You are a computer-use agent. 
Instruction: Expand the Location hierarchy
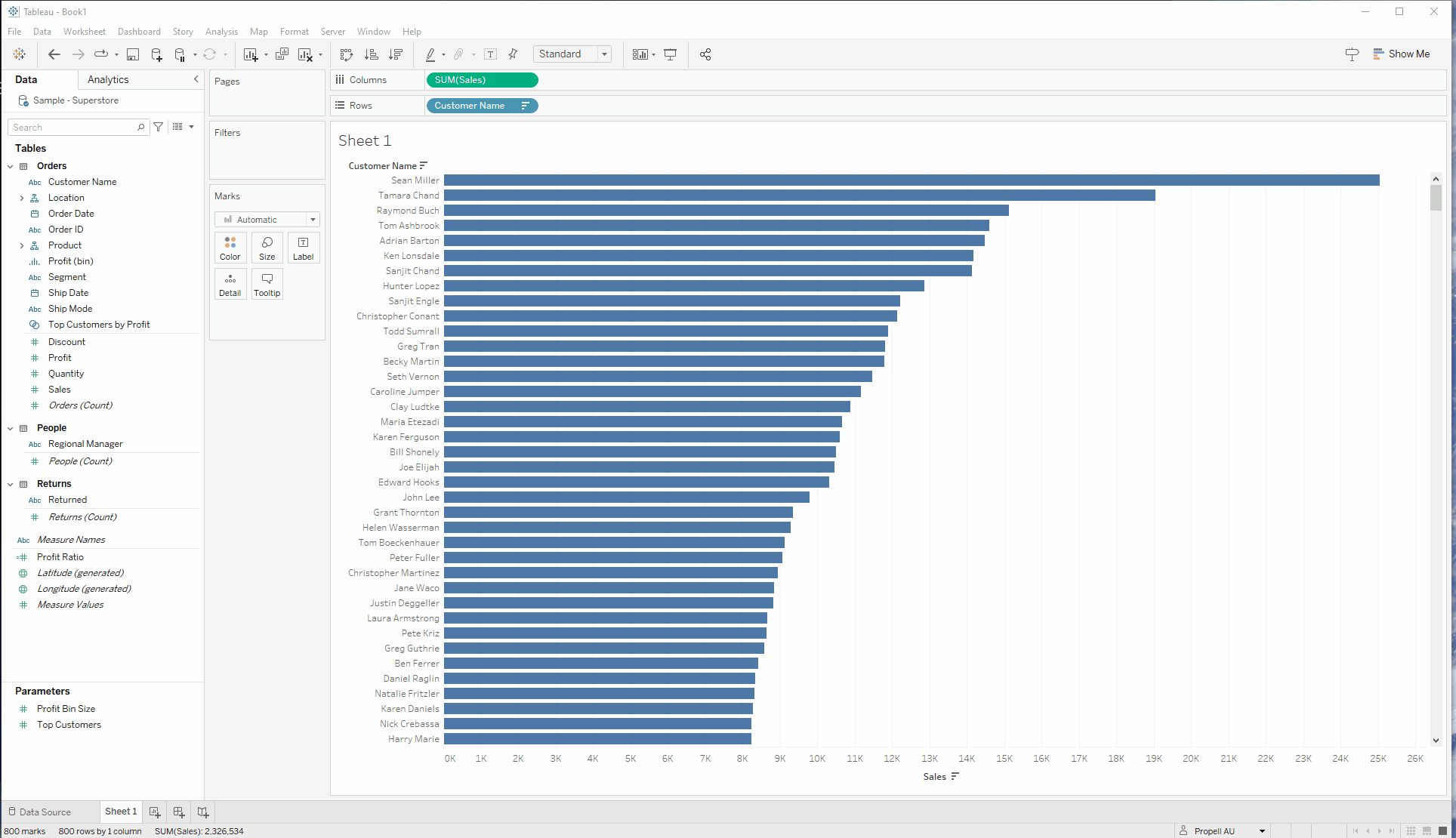coord(21,198)
